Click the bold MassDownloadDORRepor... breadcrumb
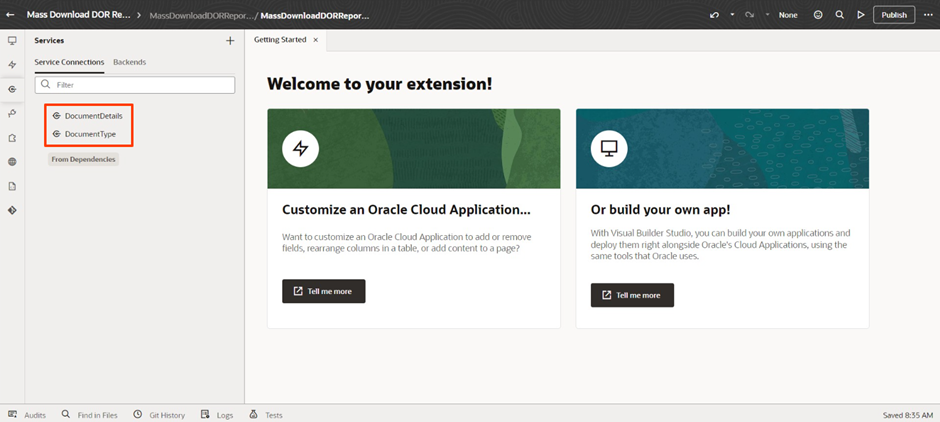This screenshot has height=422, width=940. click(315, 16)
